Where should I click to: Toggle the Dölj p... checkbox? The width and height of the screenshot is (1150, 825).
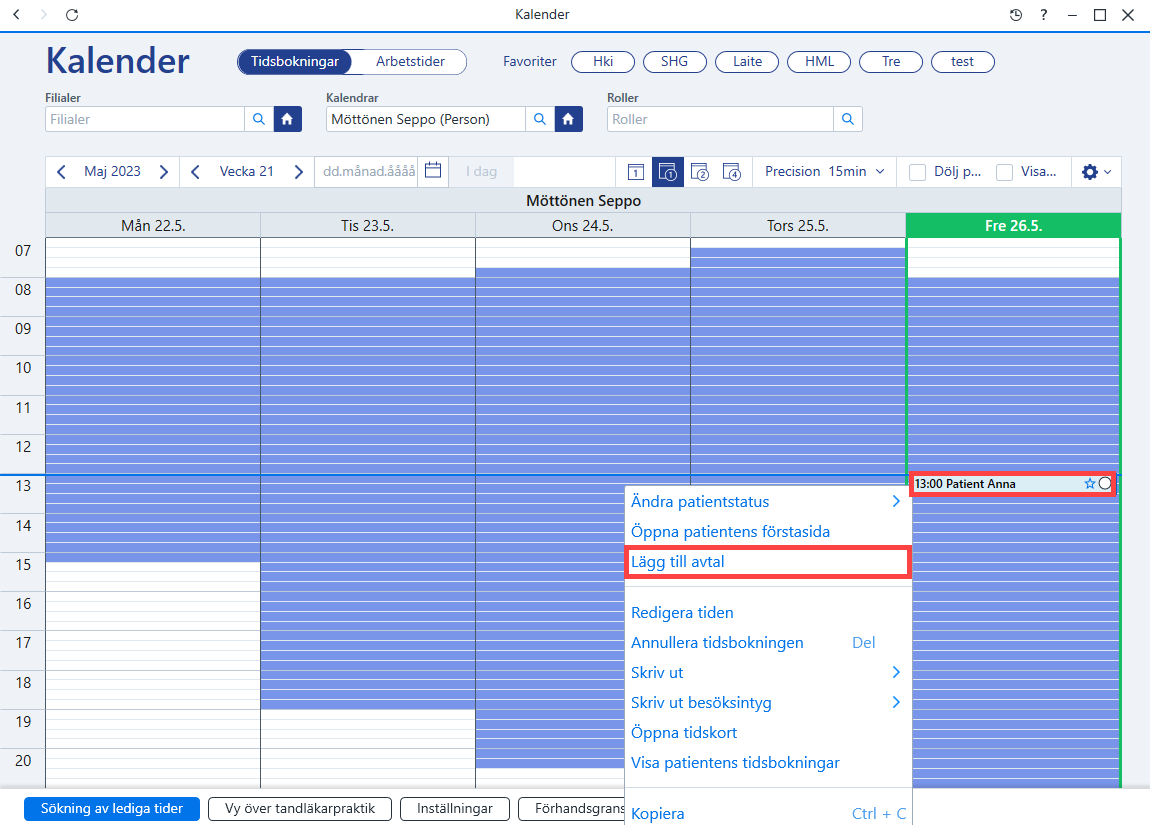(x=917, y=172)
